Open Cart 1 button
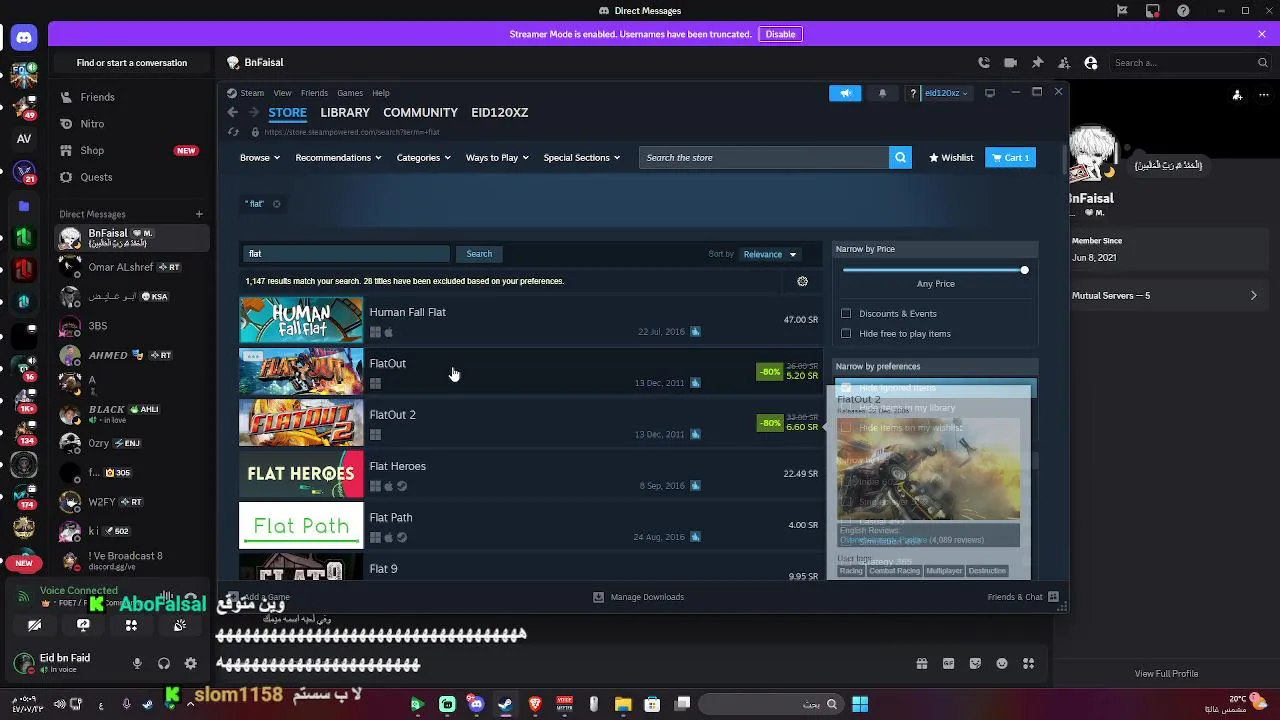This screenshot has width=1280, height=720. click(x=1010, y=158)
